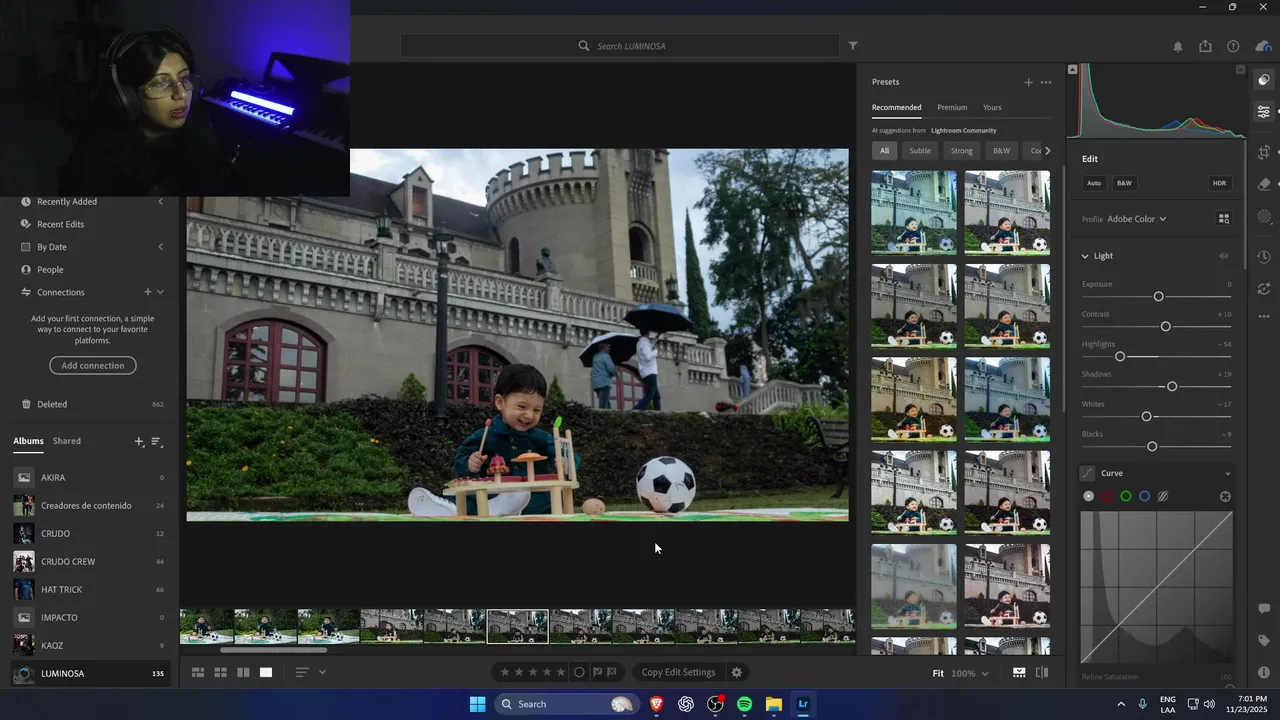Toggle the filmstrip display icon
Viewport: 1280px width, 720px height.
coord(1019,673)
